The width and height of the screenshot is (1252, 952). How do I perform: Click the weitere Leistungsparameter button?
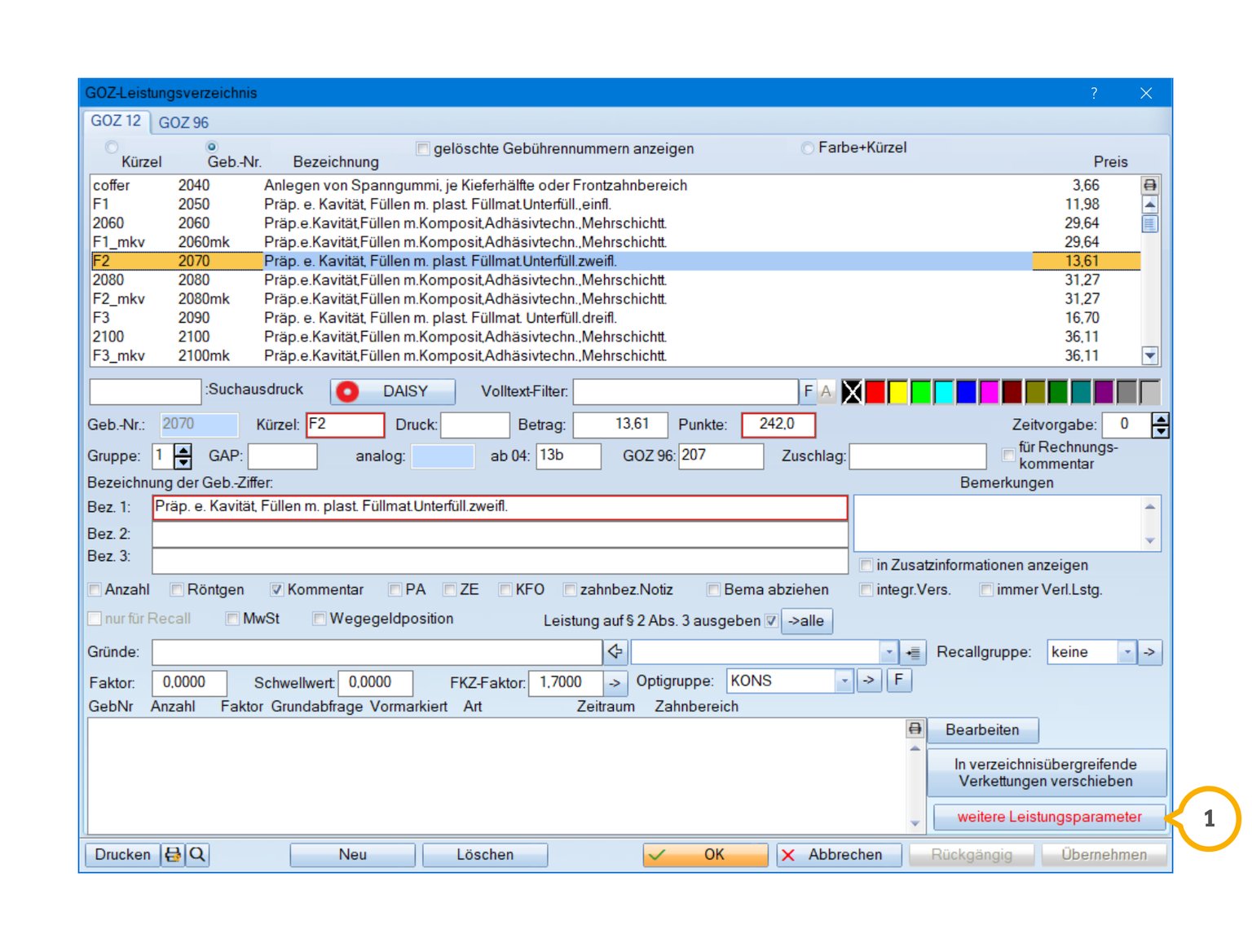(x=1048, y=817)
